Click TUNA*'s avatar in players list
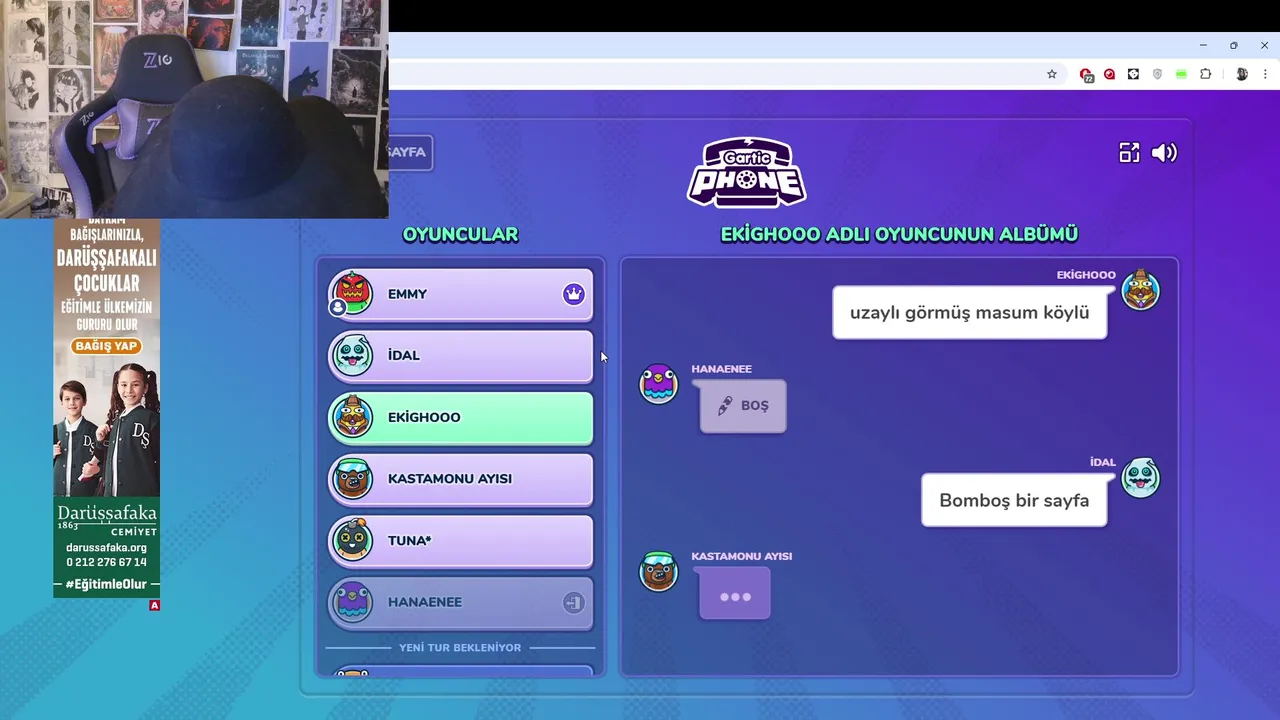This screenshot has width=1280, height=720. pos(352,541)
